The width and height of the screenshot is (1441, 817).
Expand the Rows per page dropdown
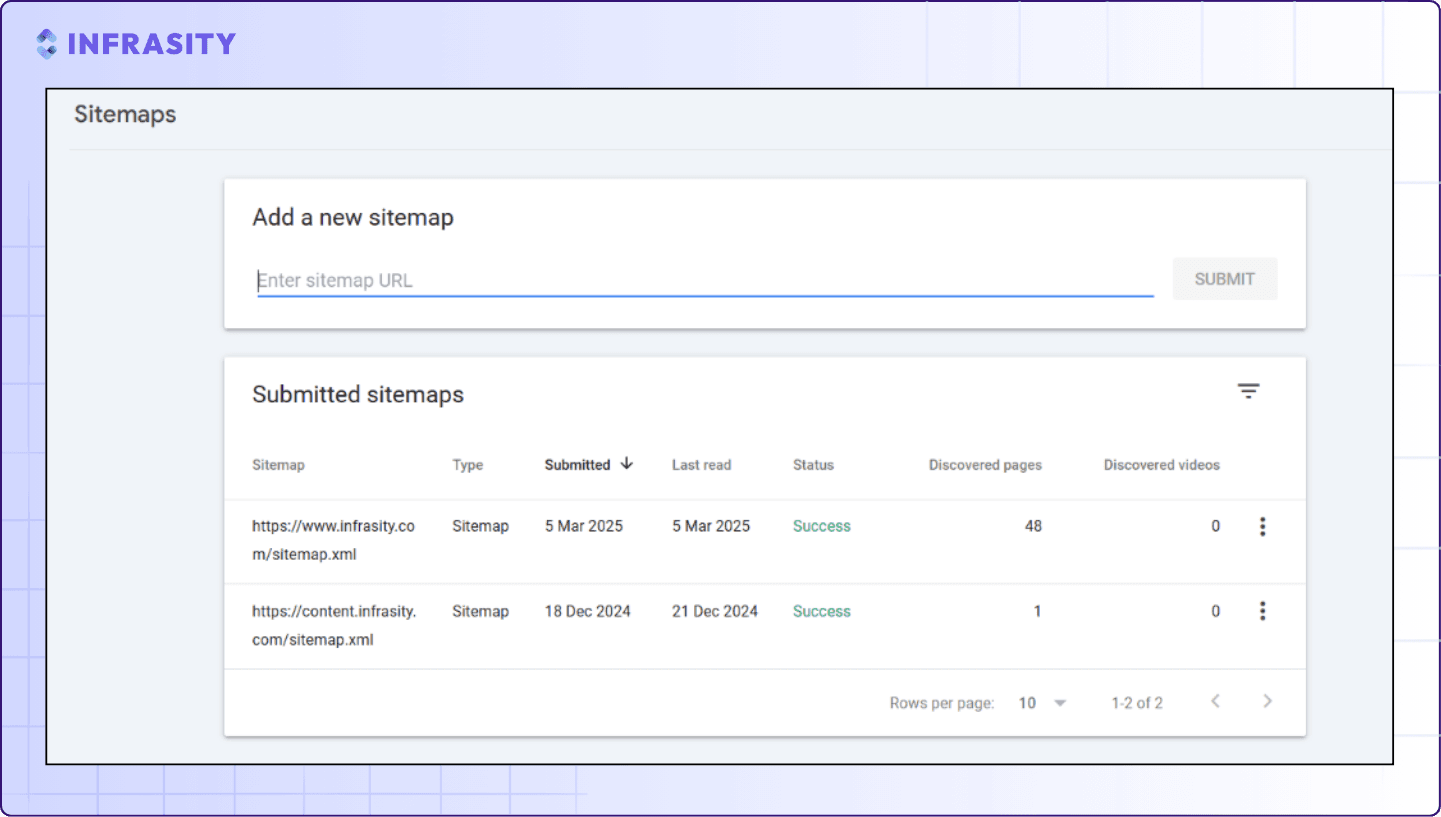[1042, 703]
